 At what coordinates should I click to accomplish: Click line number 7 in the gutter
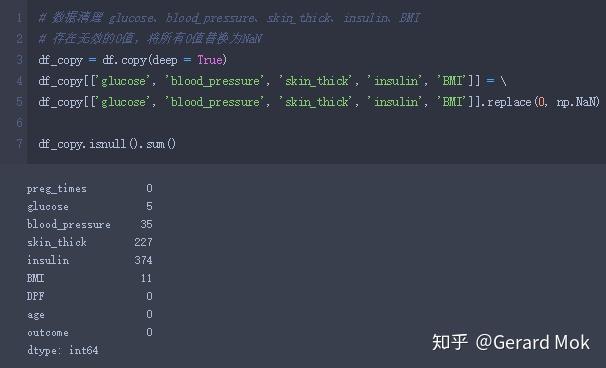point(19,144)
